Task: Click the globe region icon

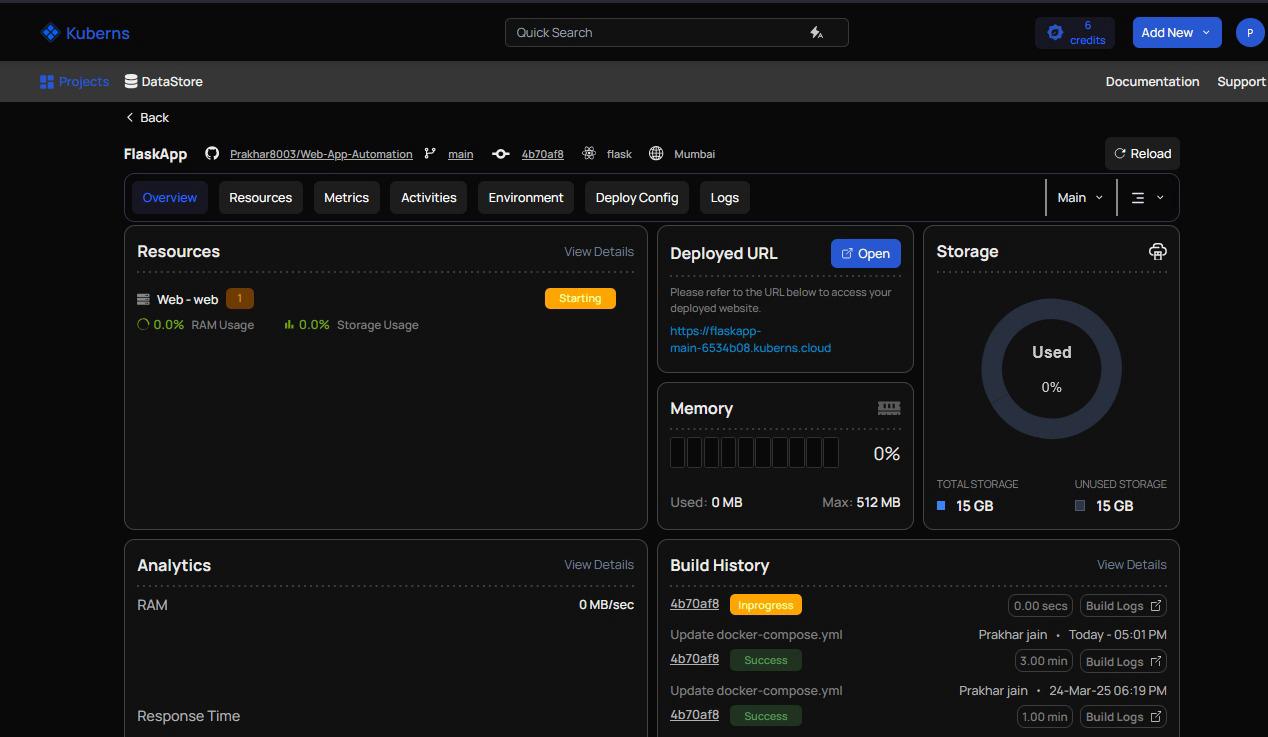Action: point(656,154)
